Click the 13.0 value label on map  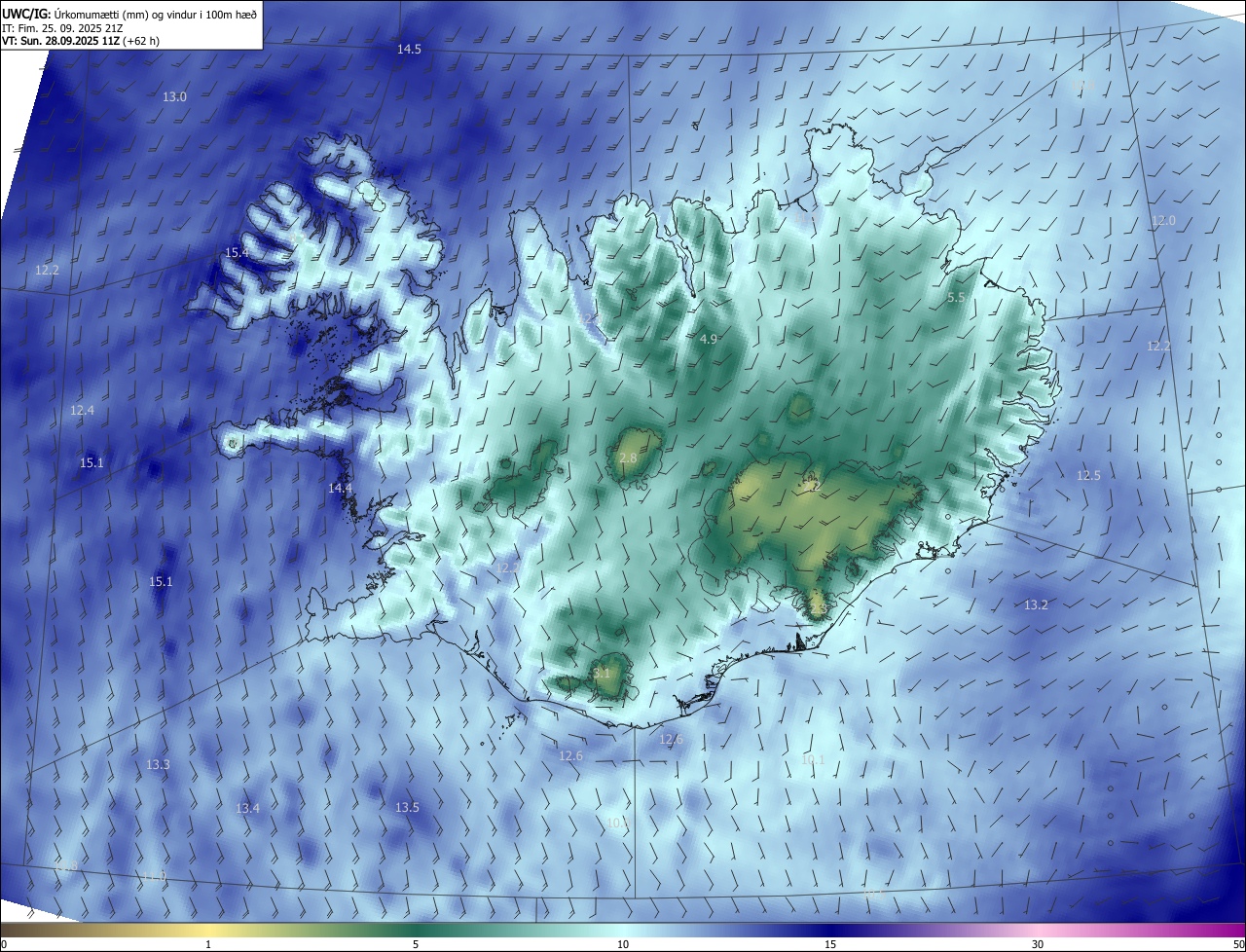174,96
